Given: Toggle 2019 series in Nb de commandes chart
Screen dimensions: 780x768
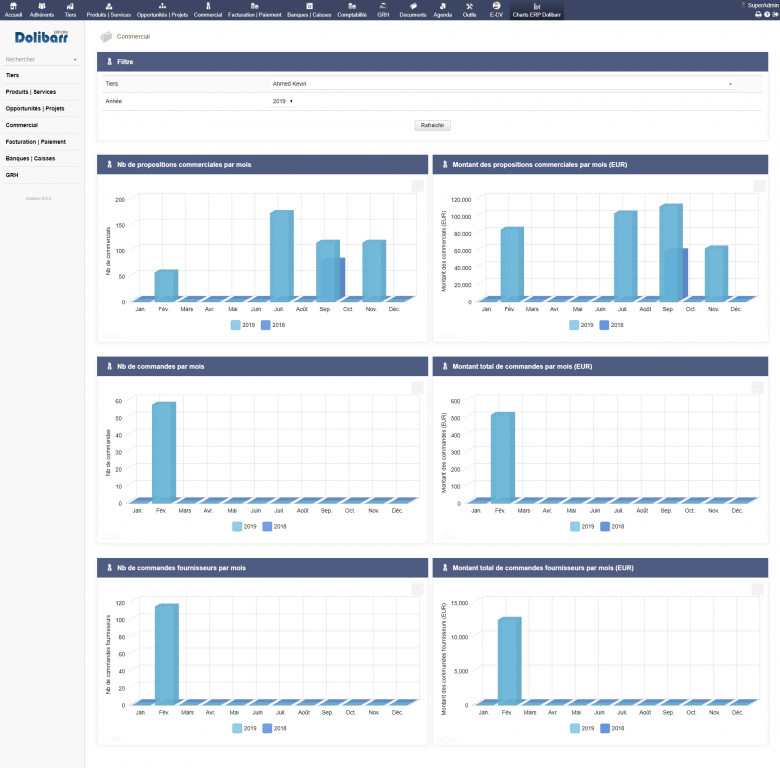Looking at the screenshot, I should (x=244, y=526).
